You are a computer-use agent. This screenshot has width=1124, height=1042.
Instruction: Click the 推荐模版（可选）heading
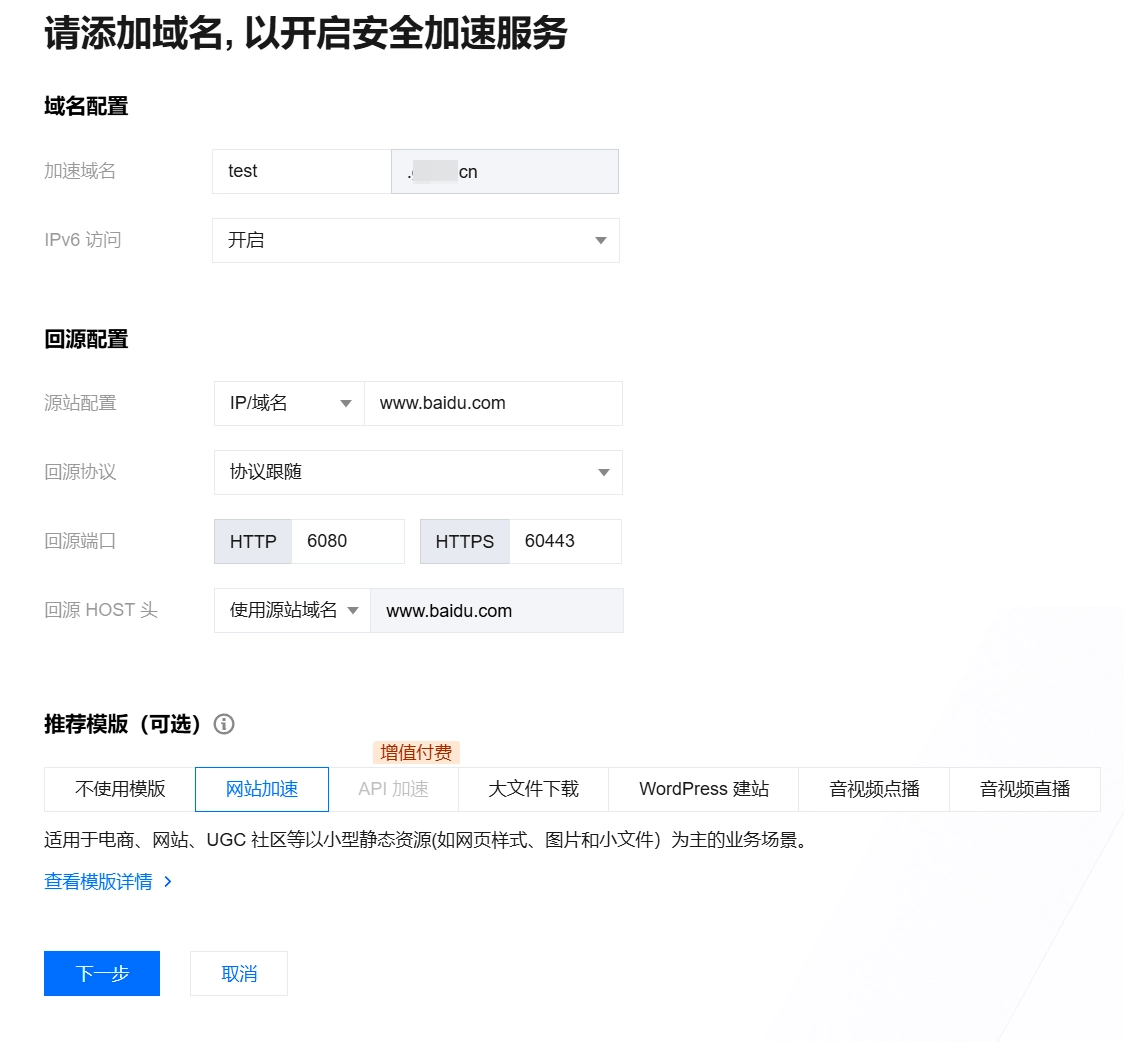pos(123,724)
